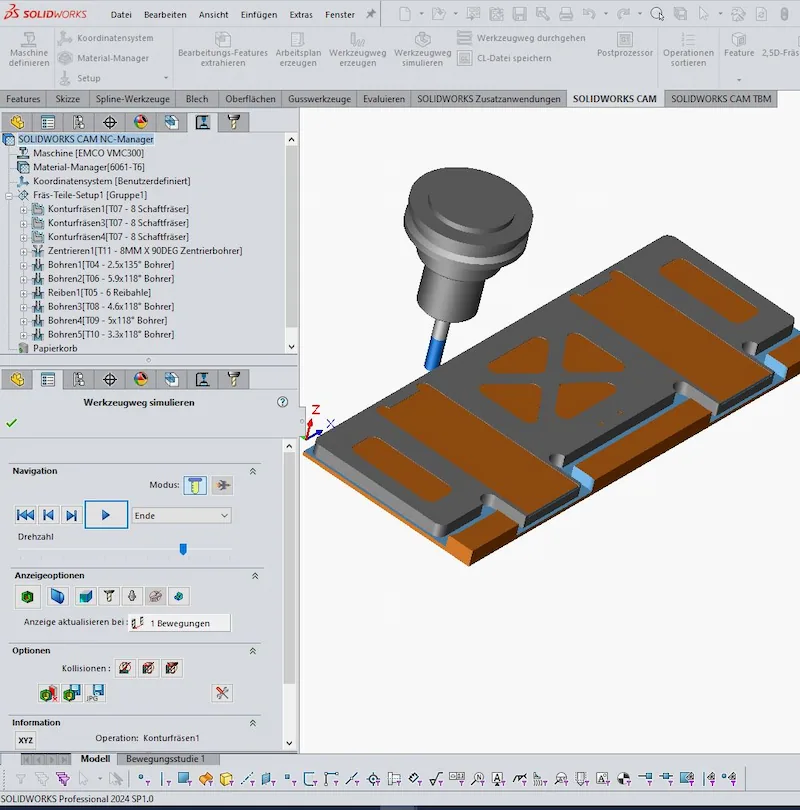The image size is (800, 810).
Task: Toggle the blue part body display option
Action: [x=57, y=597]
